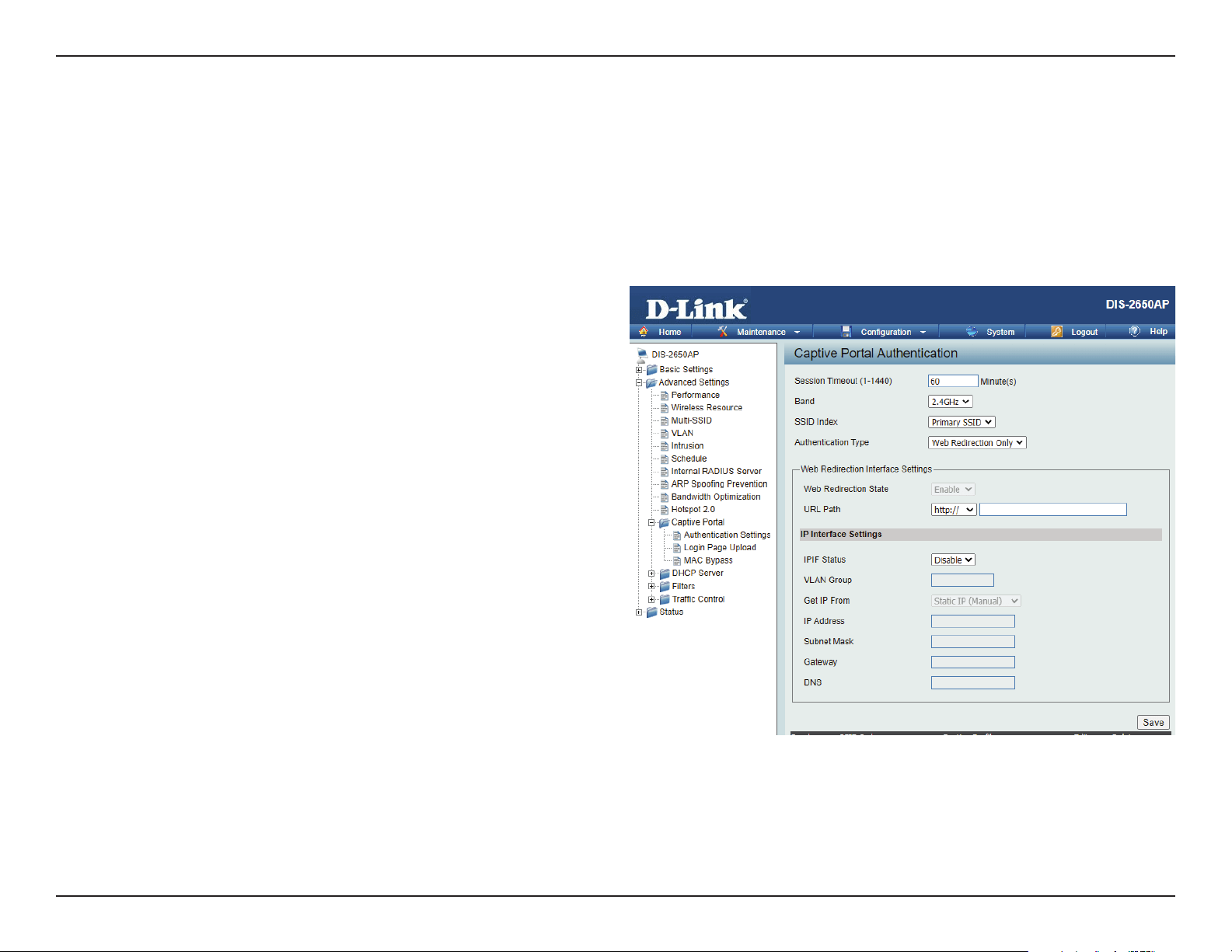Viewport: 1232px width, 952px height.
Task: Click the Hotspot 2.0 page icon
Action: [665, 510]
